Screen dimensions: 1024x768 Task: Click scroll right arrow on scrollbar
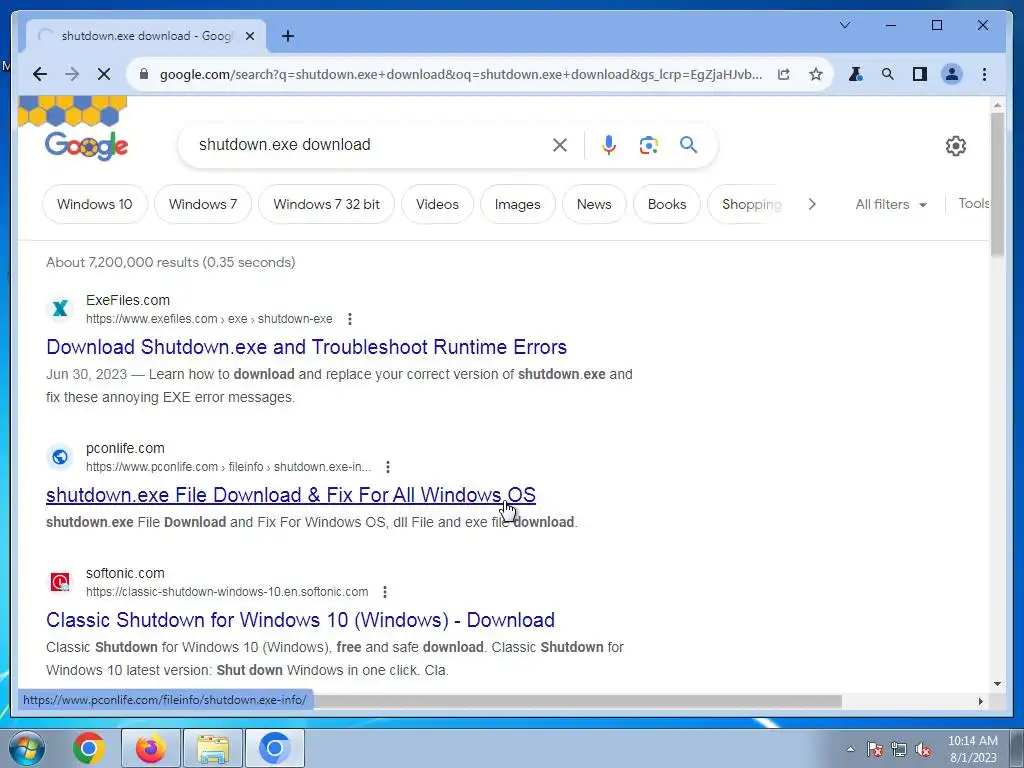tap(980, 701)
